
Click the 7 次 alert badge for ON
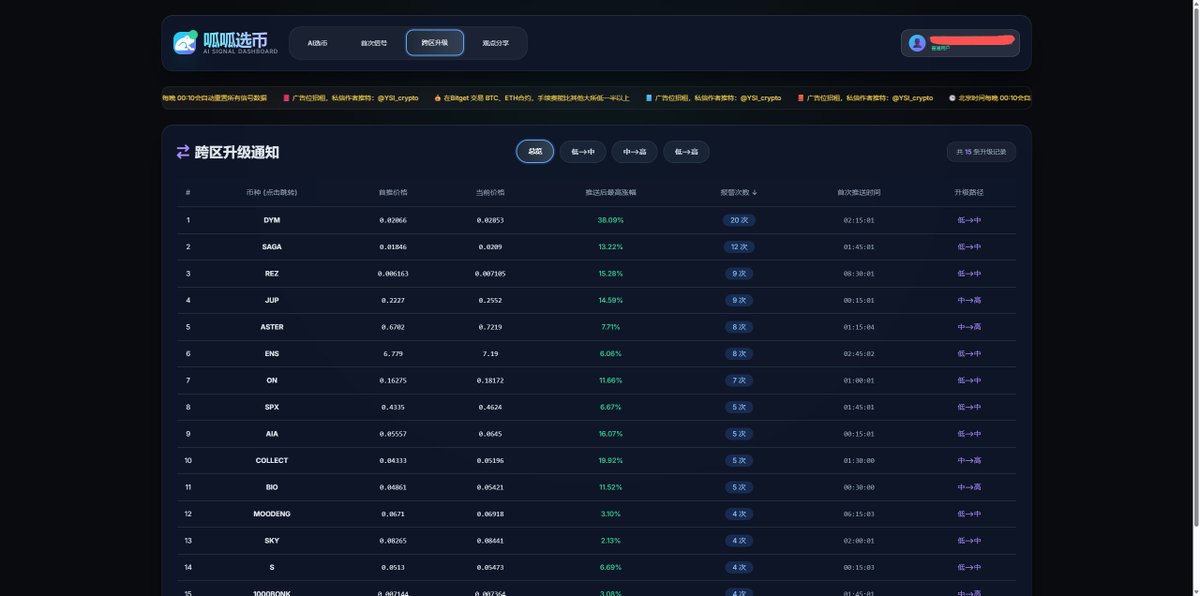[x=739, y=380]
